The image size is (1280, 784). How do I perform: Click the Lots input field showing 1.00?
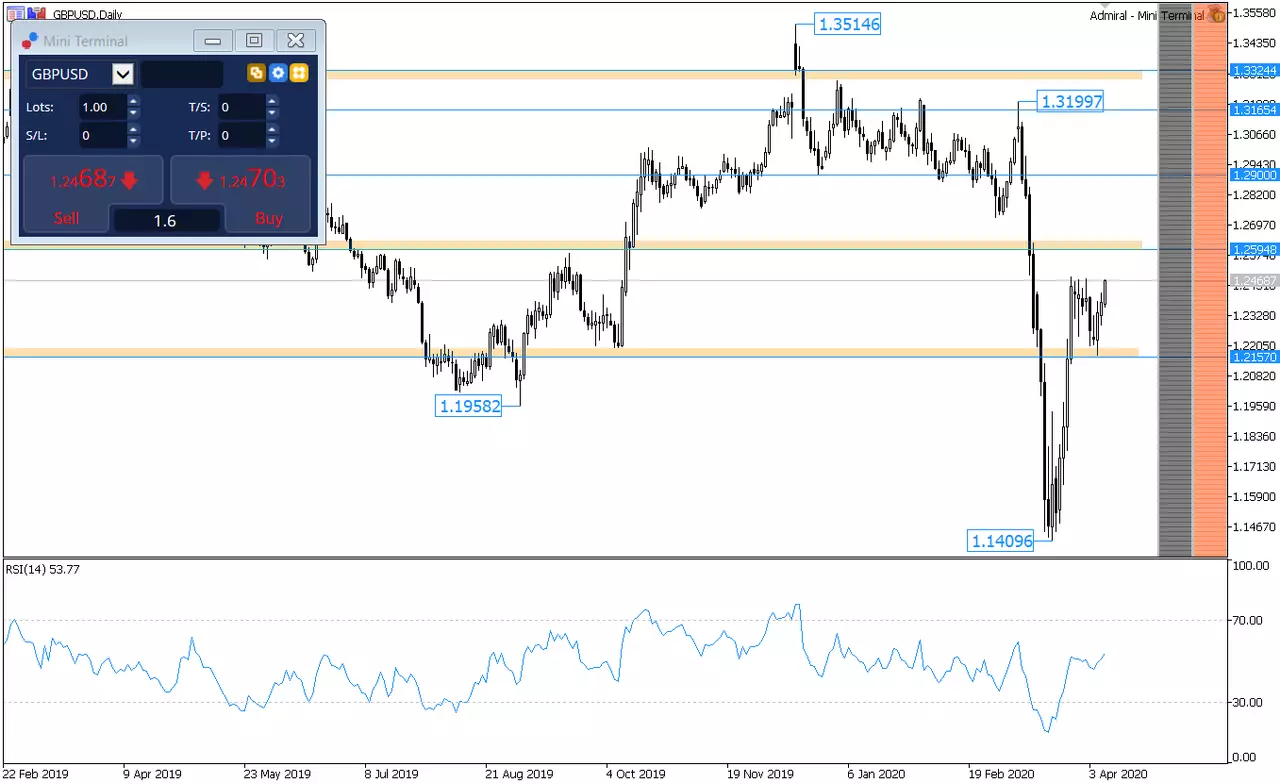(102, 107)
